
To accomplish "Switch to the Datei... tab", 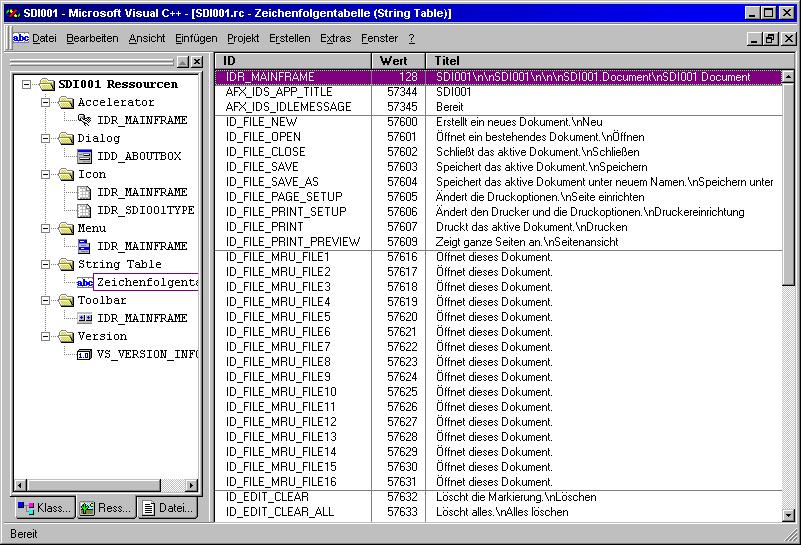I will [168, 508].
